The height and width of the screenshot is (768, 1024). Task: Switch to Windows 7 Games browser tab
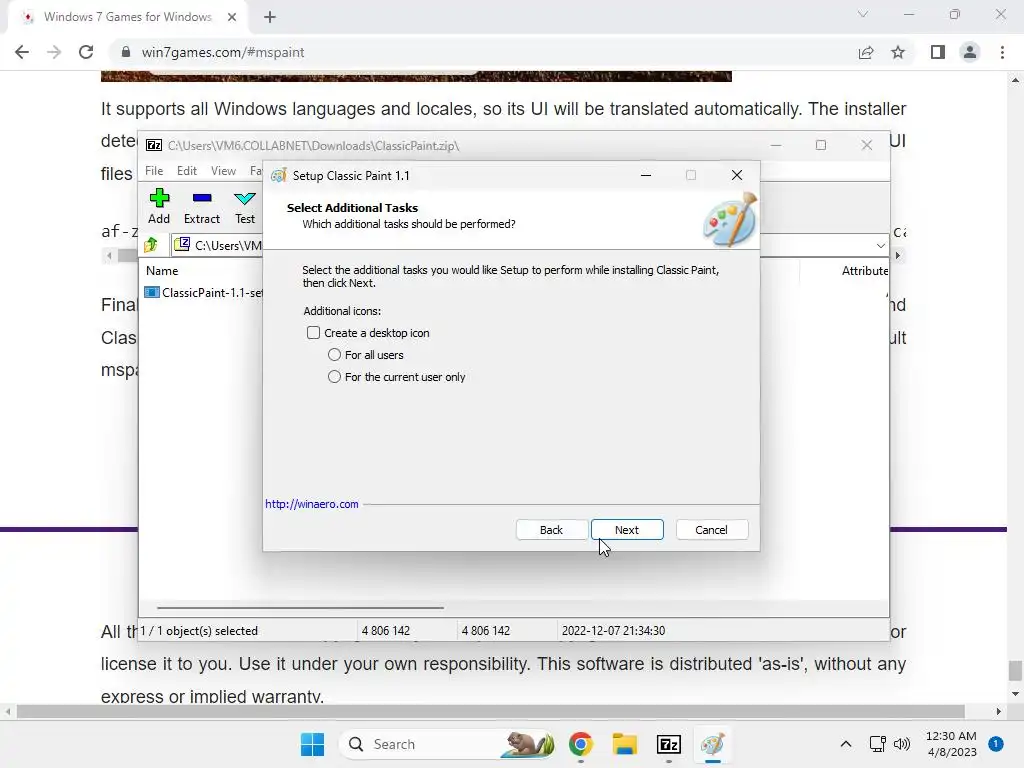tap(127, 17)
